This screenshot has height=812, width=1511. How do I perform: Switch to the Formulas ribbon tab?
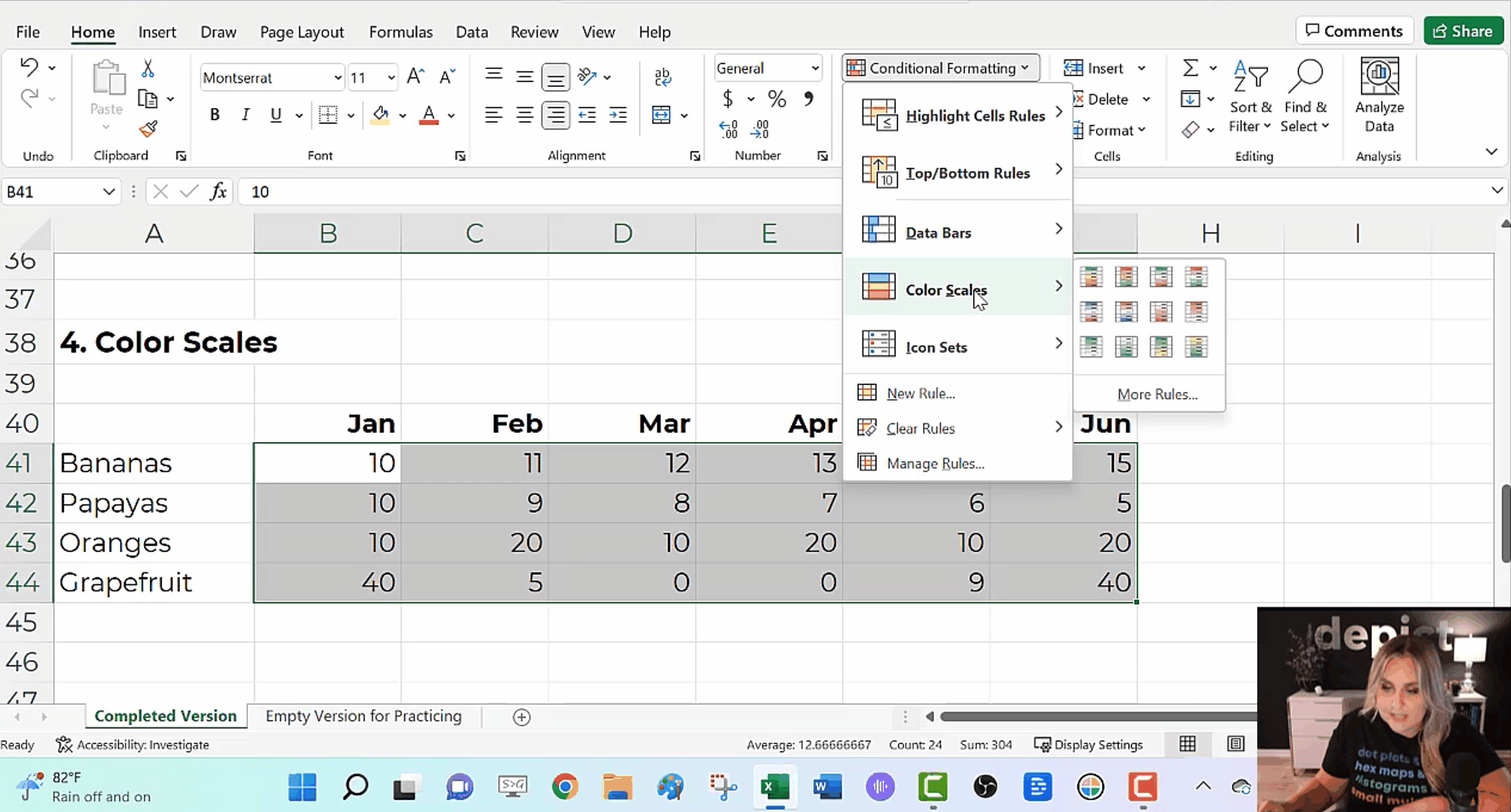[x=401, y=32]
